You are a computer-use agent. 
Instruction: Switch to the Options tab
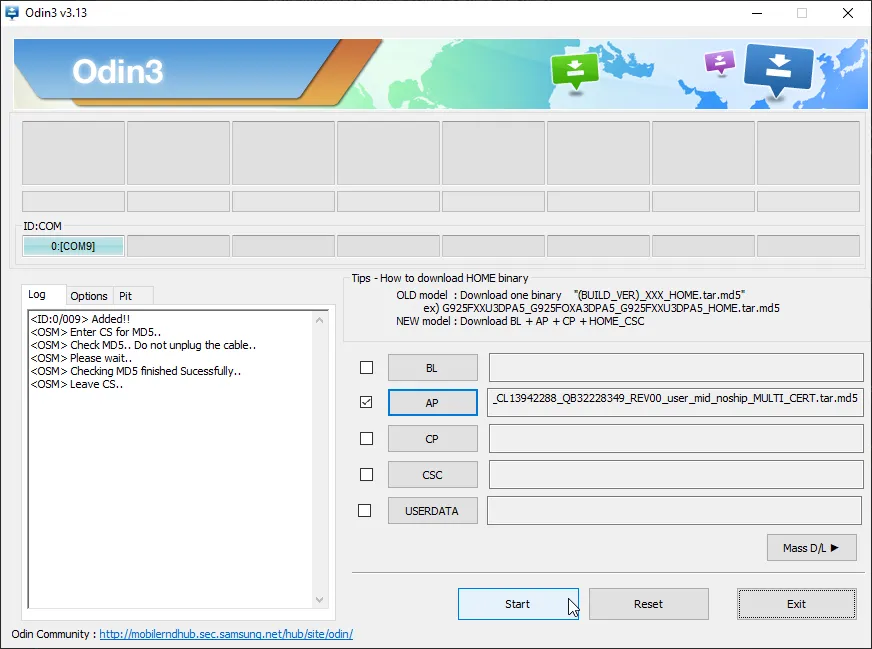point(89,296)
